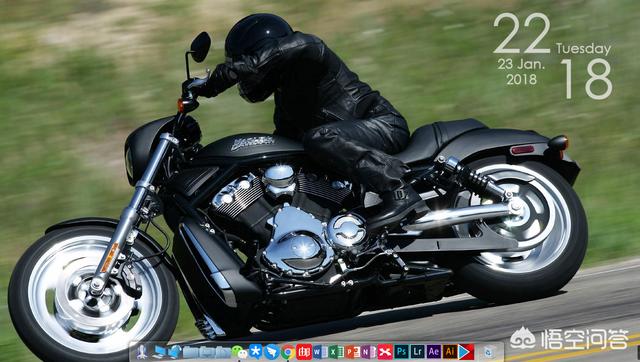The image size is (640, 362).
Task: Launch Microsoft Word from the dock
Action: 320,351
